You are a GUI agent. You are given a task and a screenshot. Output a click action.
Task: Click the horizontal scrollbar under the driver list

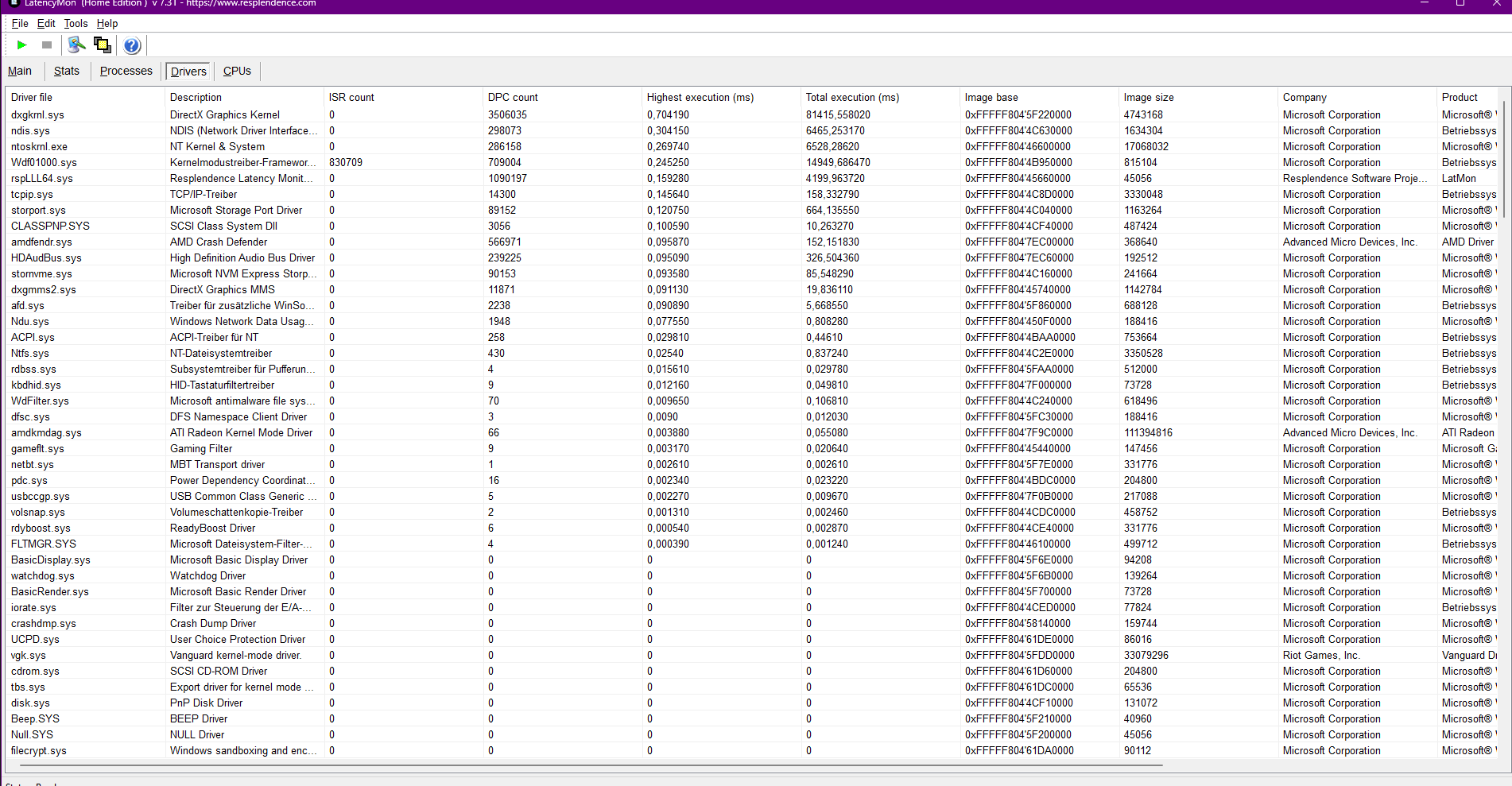click(x=591, y=765)
